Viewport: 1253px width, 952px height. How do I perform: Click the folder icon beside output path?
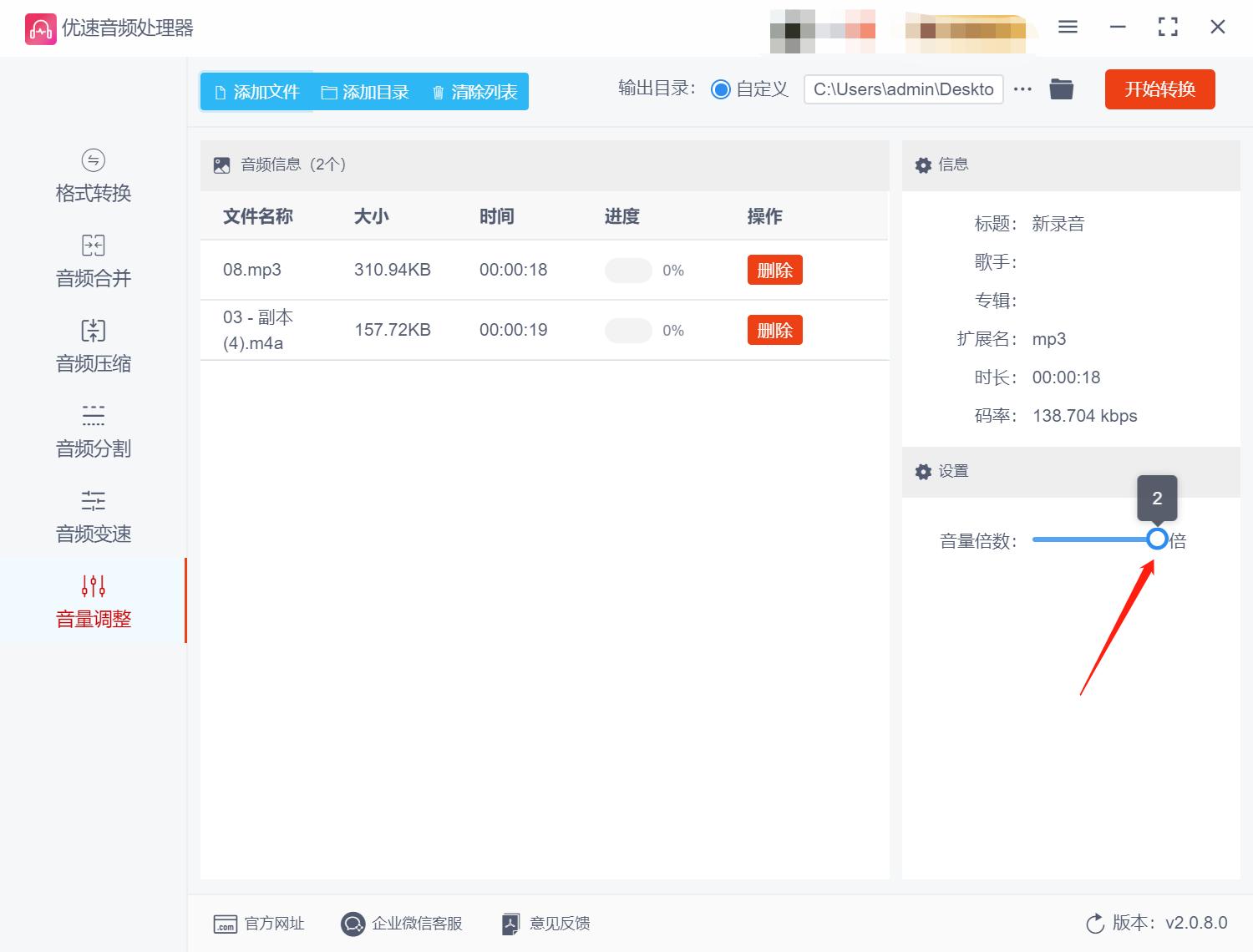(1061, 89)
